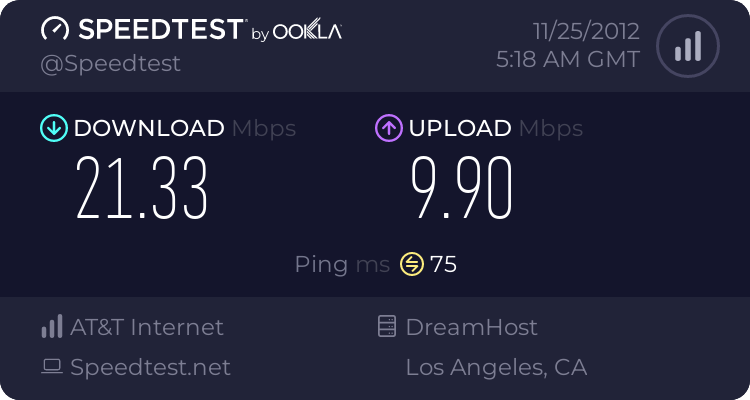Click the DOWNLOAD Mbps label

coord(185,129)
